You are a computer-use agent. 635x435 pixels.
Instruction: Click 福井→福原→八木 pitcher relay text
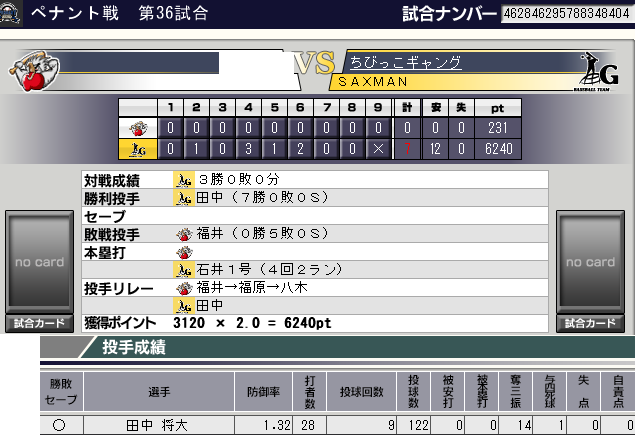pyautogui.click(x=252, y=288)
